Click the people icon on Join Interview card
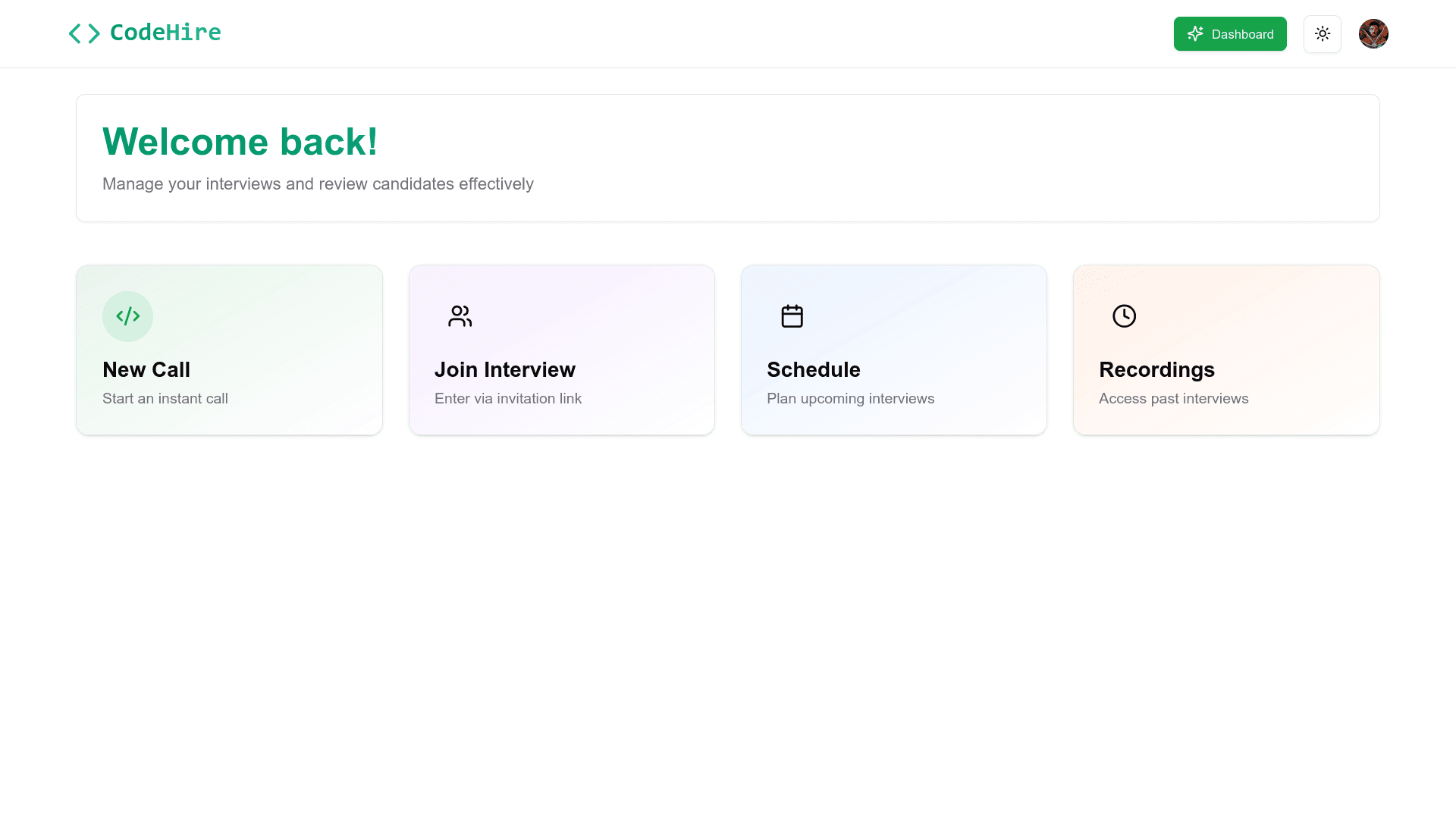The height and width of the screenshot is (819, 1456). pos(460,316)
